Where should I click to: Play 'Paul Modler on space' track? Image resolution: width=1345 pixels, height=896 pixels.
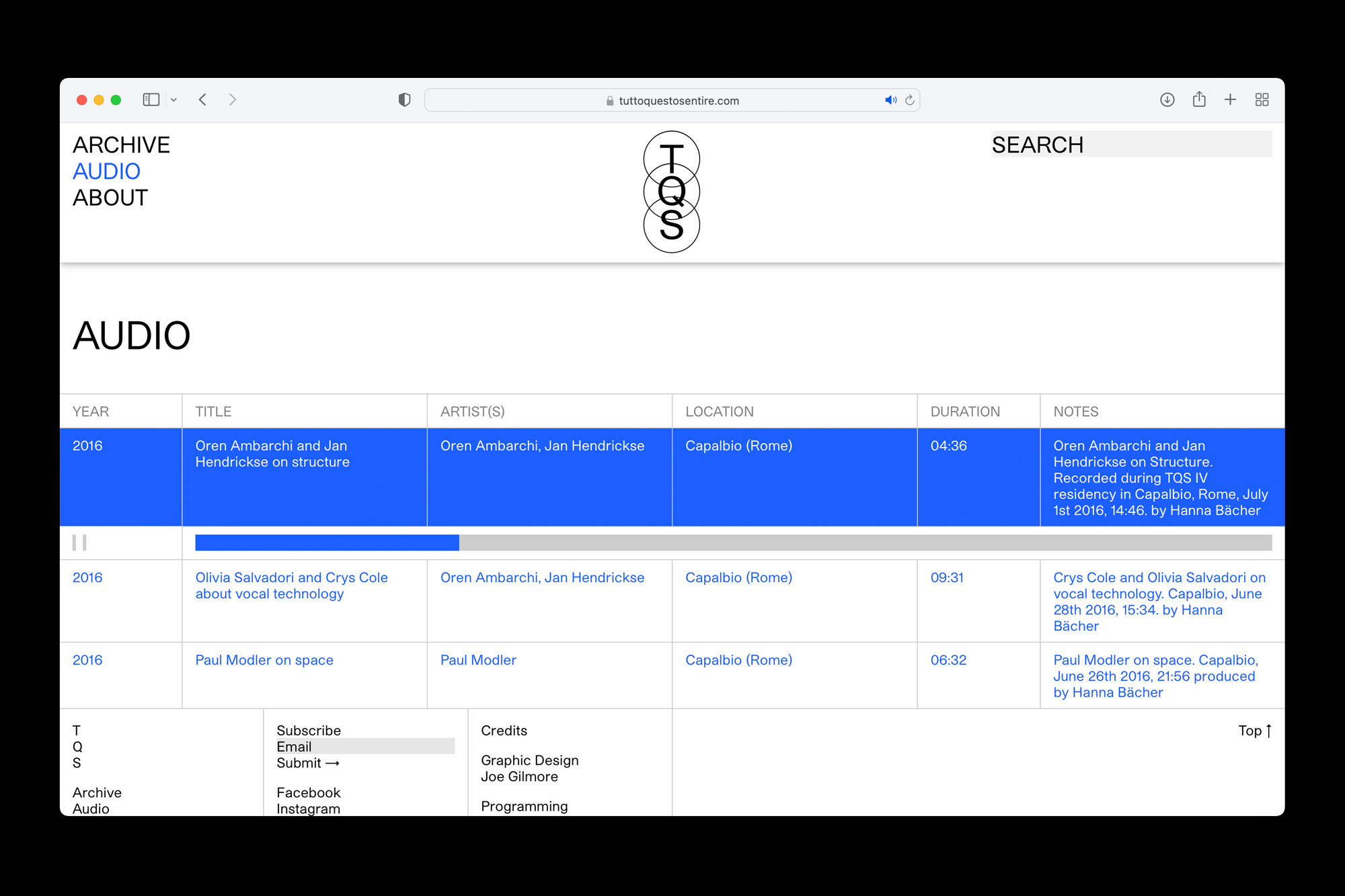click(264, 660)
